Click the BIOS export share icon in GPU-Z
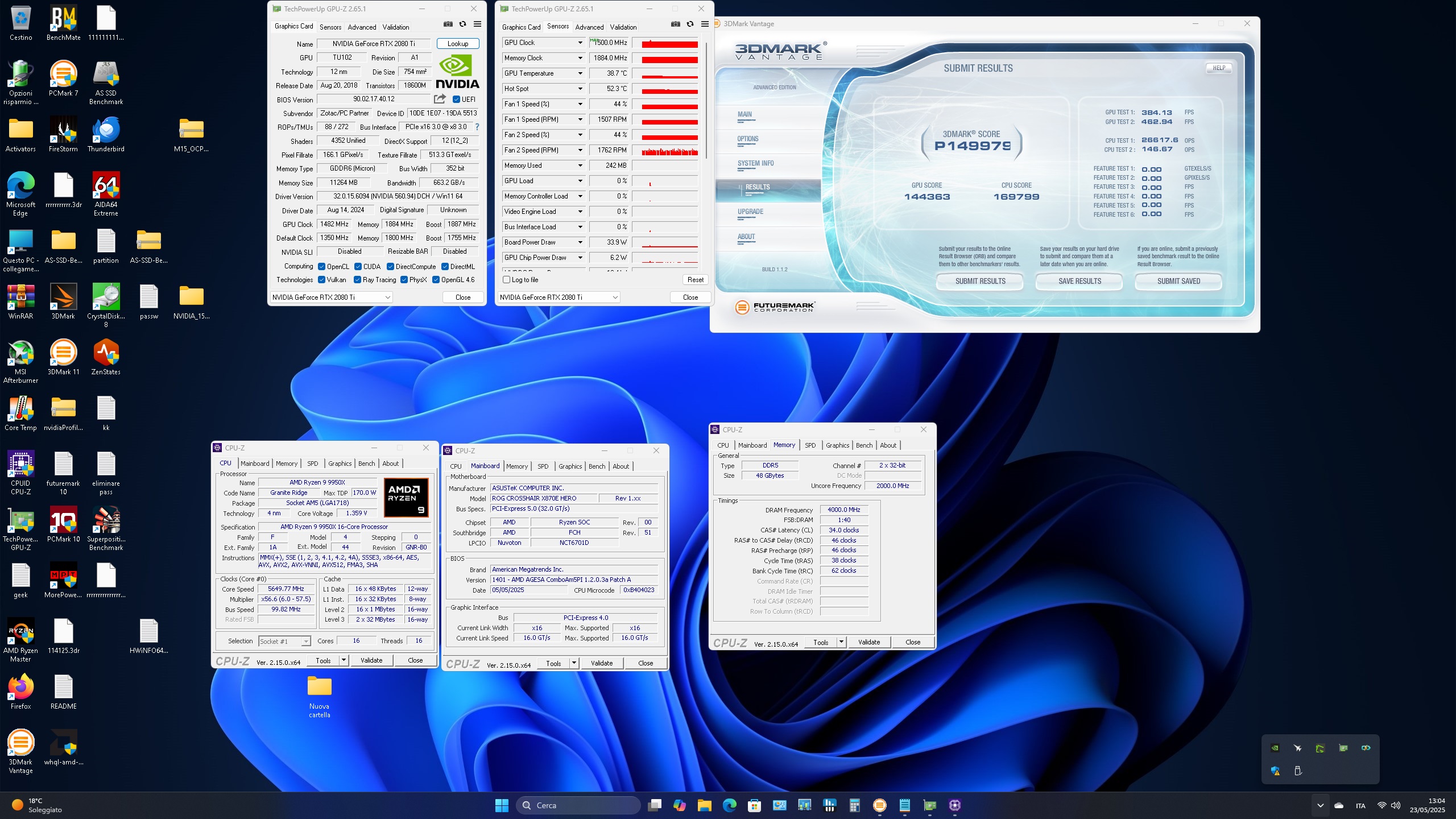Image resolution: width=1456 pixels, height=819 pixels. (440, 99)
